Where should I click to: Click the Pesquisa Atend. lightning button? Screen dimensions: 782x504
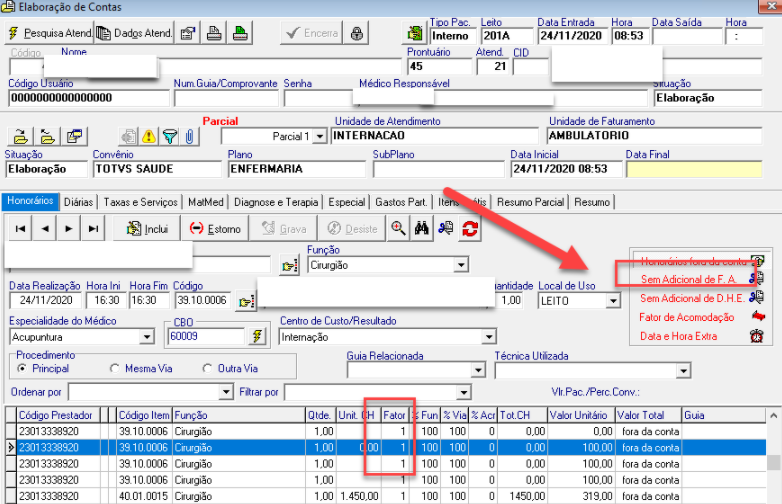(x=49, y=33)
